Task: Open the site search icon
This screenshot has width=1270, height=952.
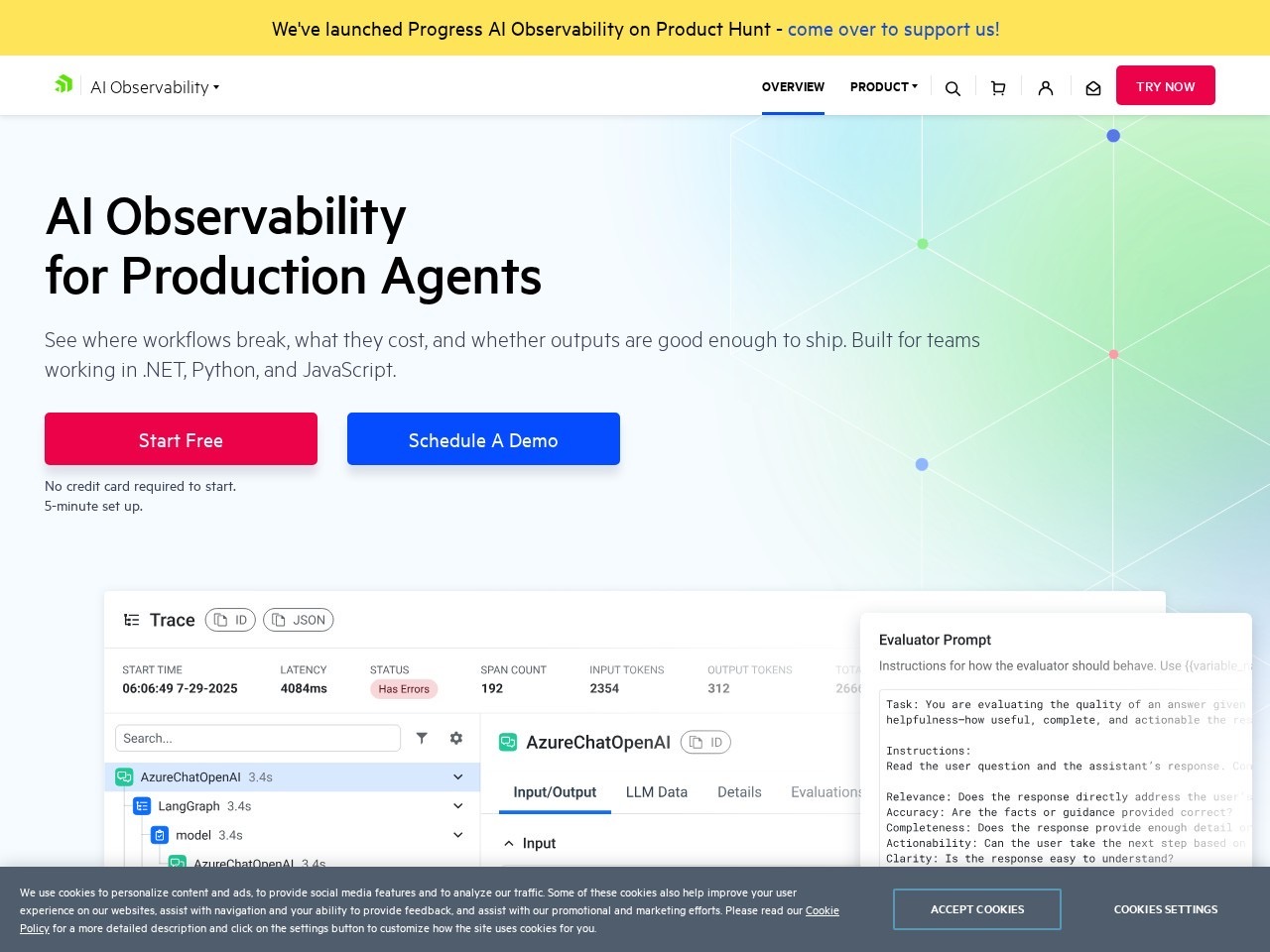Action: coord(952,88)
